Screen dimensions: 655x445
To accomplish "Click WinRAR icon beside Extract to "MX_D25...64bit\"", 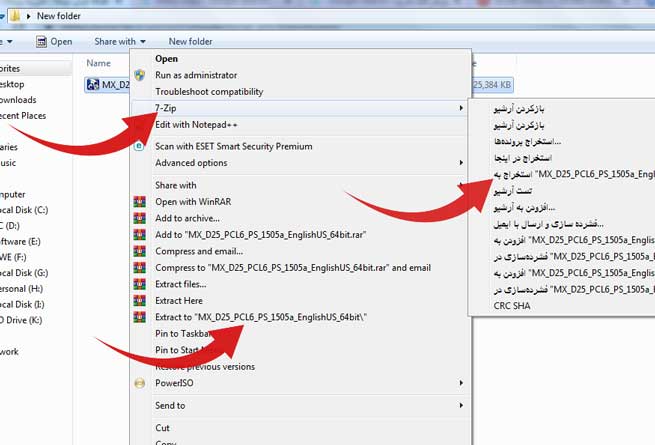I will [x=140, y=317].
